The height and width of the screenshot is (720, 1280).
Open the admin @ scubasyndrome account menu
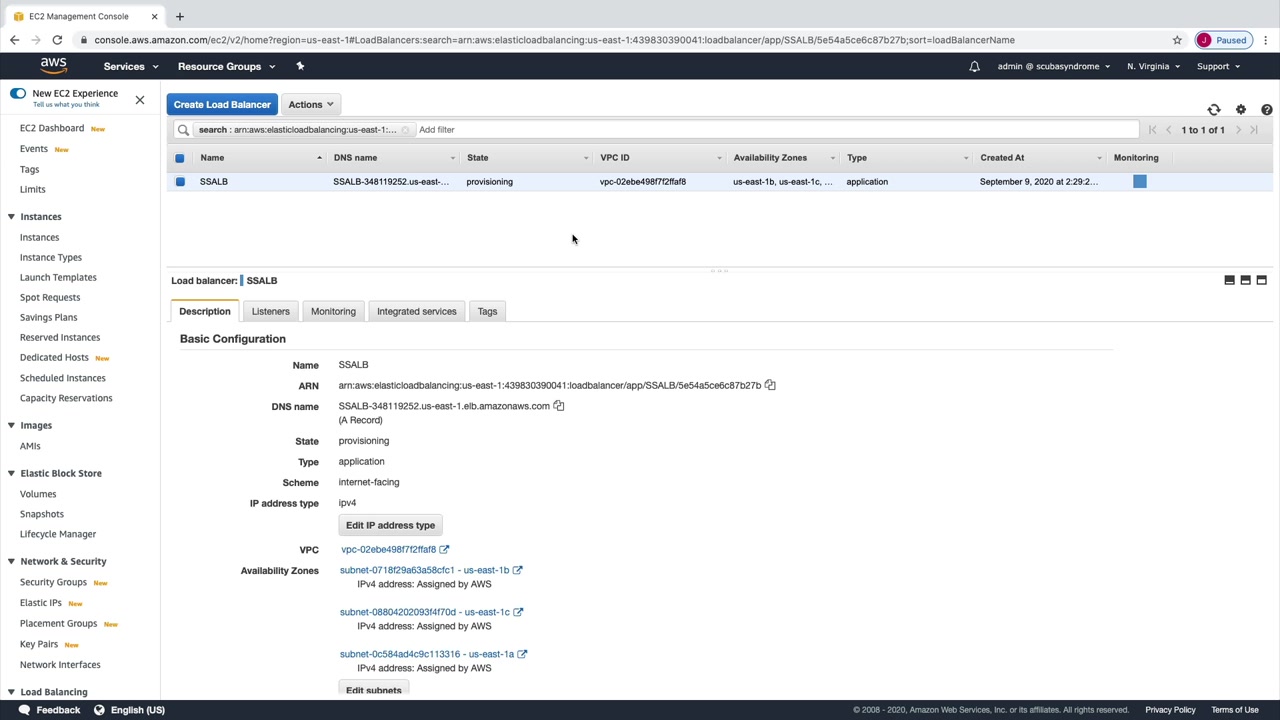(1053, 66)
